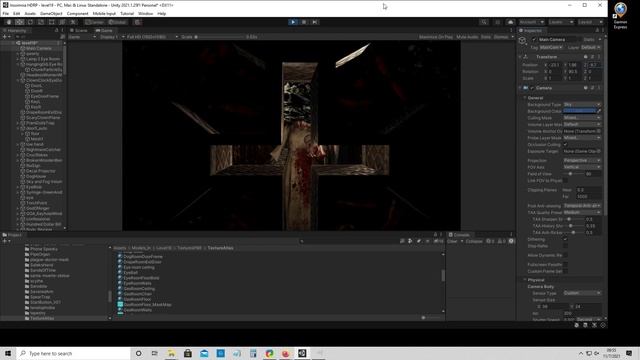The image size is (640, 360).
Task: Toggle the Stop NaNs checkbox
Action: tap(565, 246)
